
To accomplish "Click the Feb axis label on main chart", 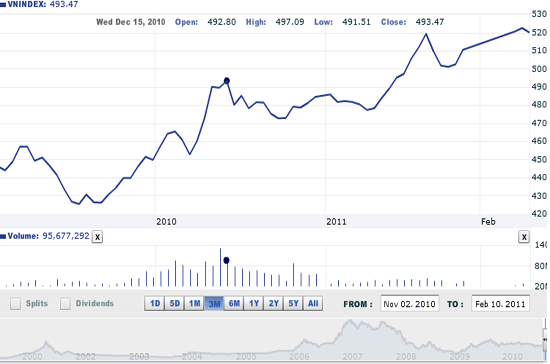I will coord(488,222).
